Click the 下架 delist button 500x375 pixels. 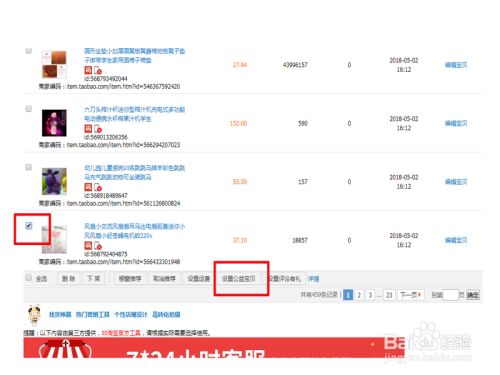[x=93, y=278]
